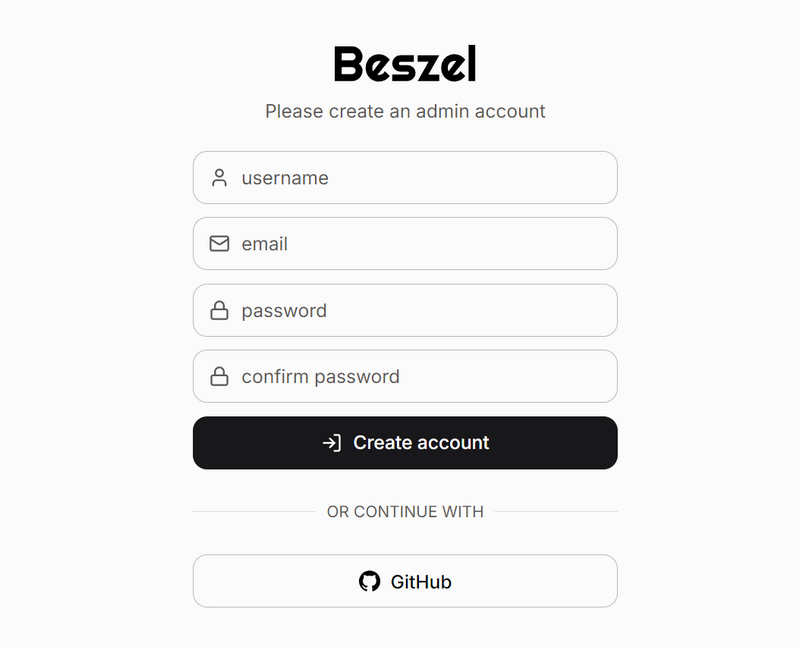Focus the password input field

420,311
